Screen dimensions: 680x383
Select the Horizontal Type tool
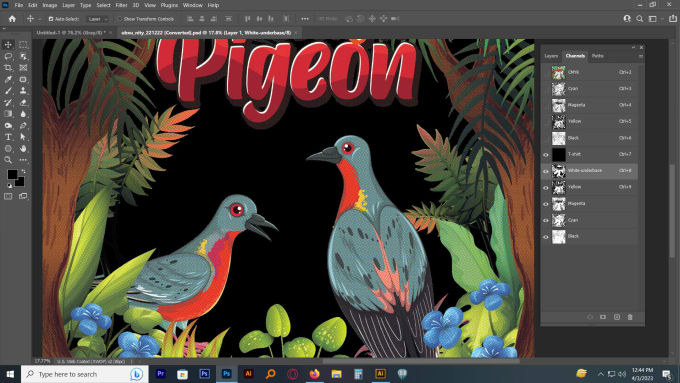8,137
